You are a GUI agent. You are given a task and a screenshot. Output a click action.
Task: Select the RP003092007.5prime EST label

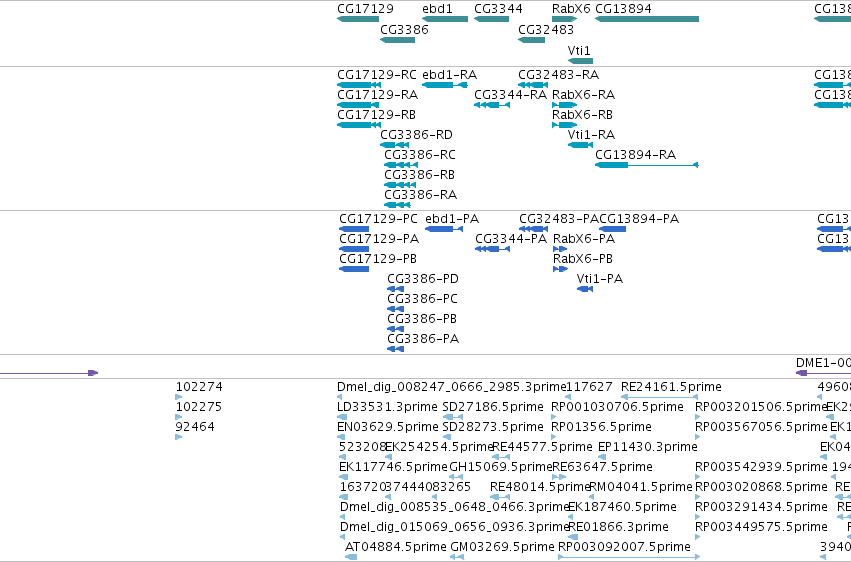(624, 547)
